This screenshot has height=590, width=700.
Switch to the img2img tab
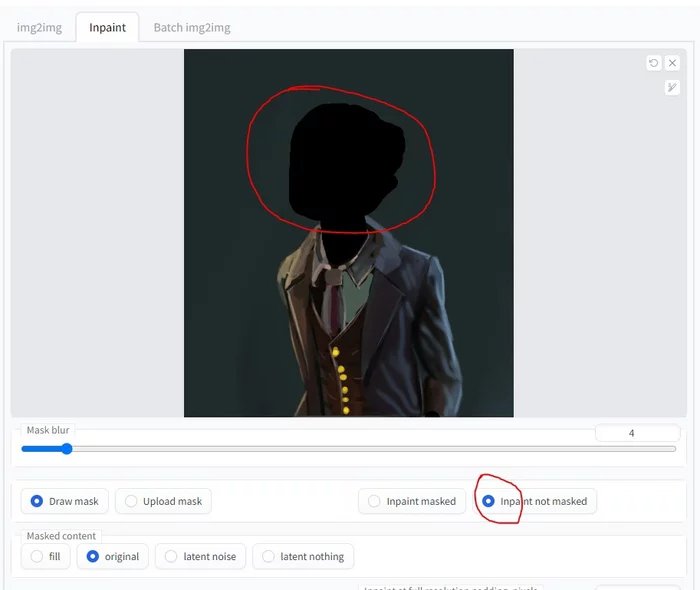click(x=39, y=28)
